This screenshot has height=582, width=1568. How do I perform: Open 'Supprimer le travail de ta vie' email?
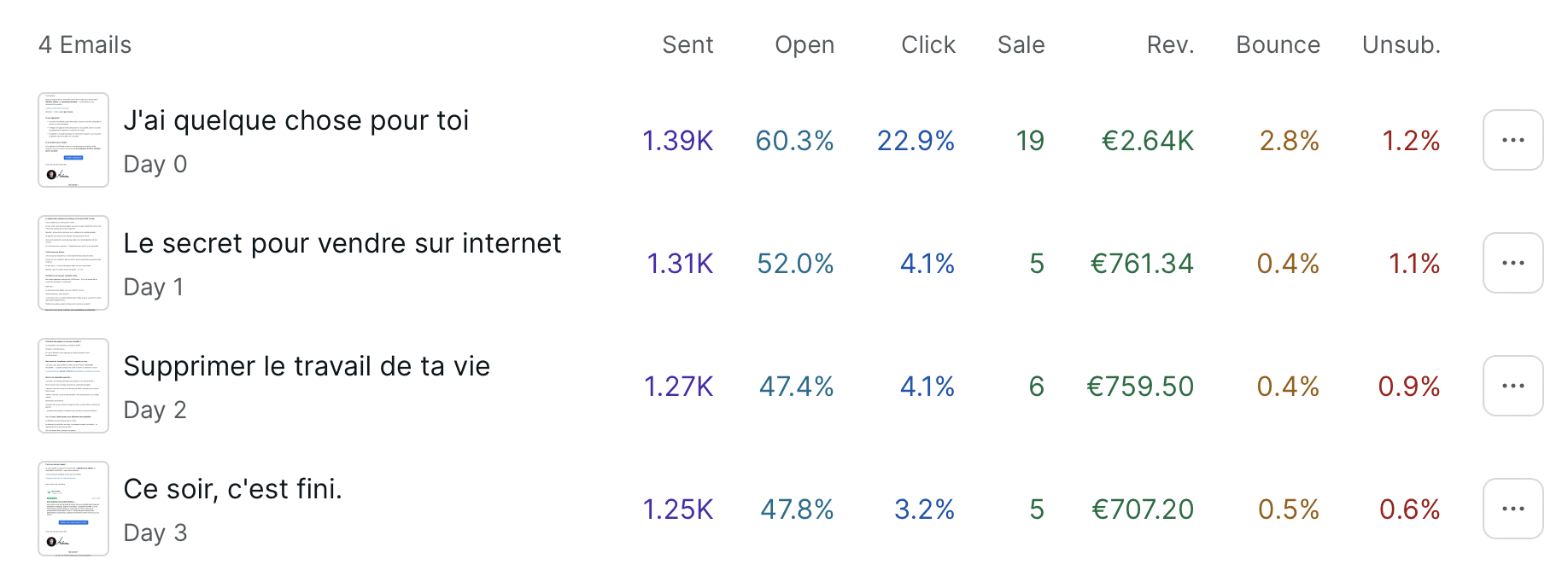click(x=307, y=366)
